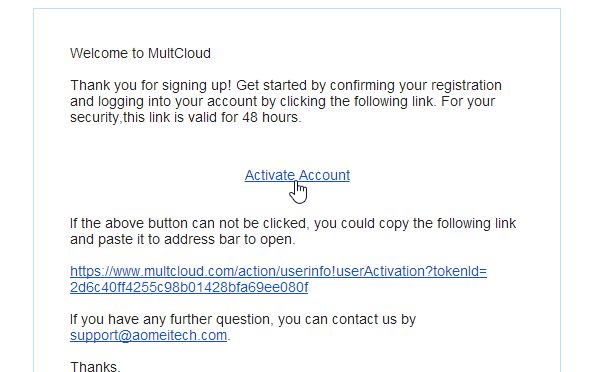593x372 pixels.
Task: Click the "copy the following link" phrase
Action: (x=447, y=223)
